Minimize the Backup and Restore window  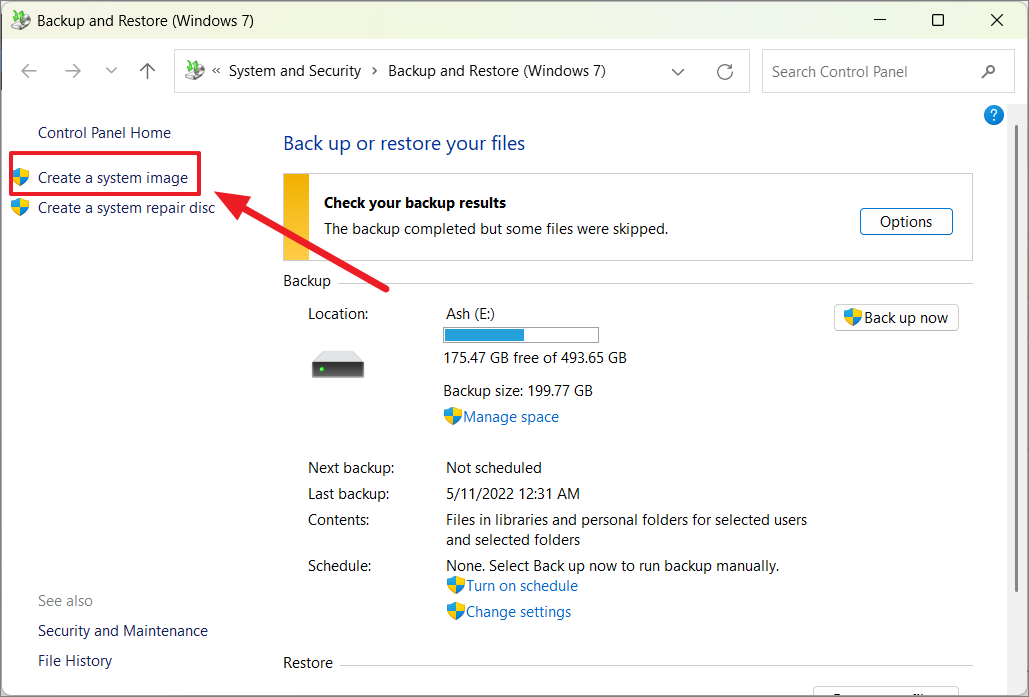coord(880,20)
